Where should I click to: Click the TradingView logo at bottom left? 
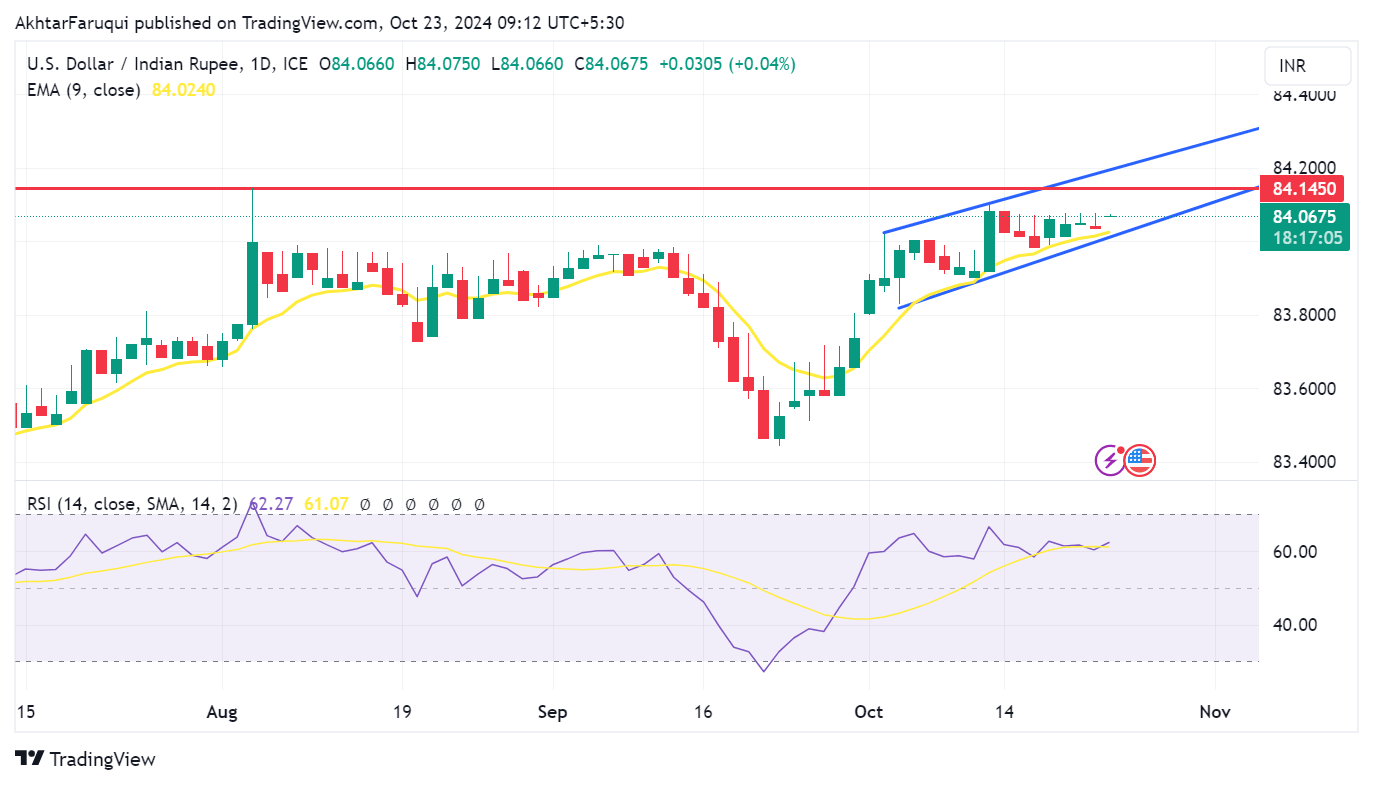pyautogui.click(x=85, y=759)
